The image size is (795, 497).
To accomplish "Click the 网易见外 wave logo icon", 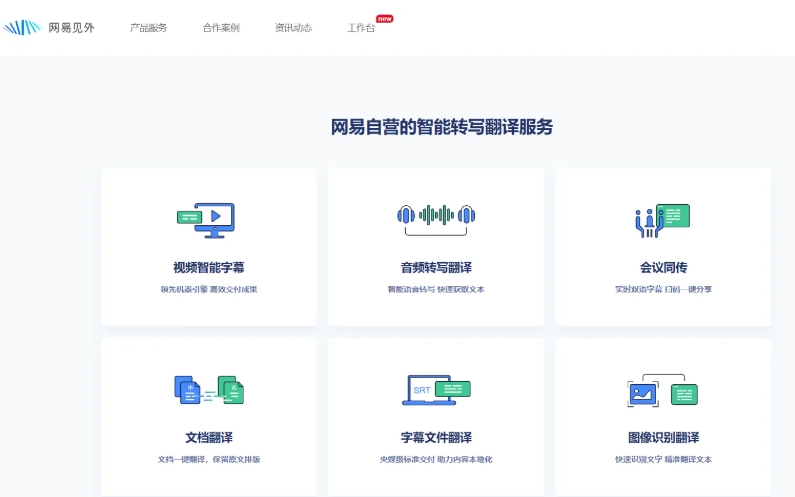I will coord(22,28).
